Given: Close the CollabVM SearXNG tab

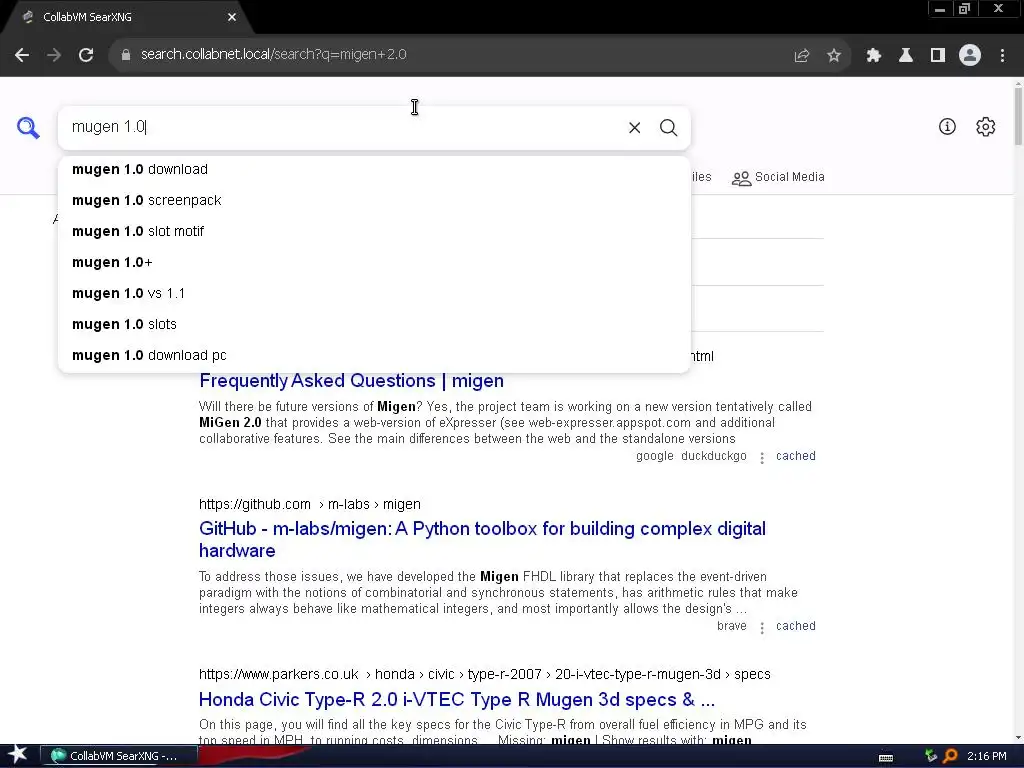Looking at the screenshot, I should 232,17.
